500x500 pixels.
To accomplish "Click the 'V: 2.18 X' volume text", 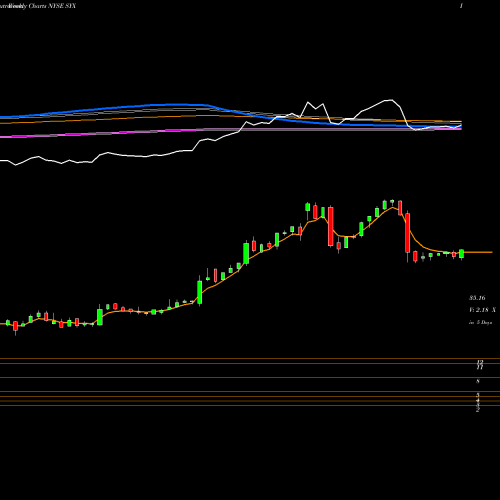I will (482, 310).
